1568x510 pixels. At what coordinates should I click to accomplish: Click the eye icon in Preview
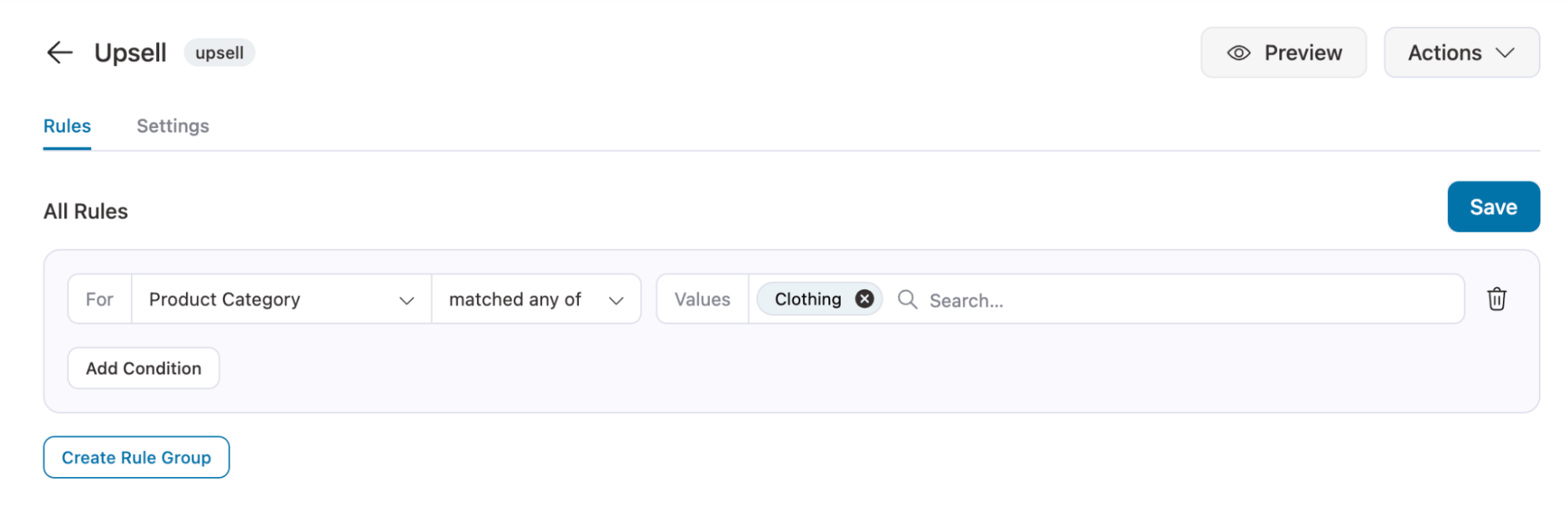[1239, 53]
